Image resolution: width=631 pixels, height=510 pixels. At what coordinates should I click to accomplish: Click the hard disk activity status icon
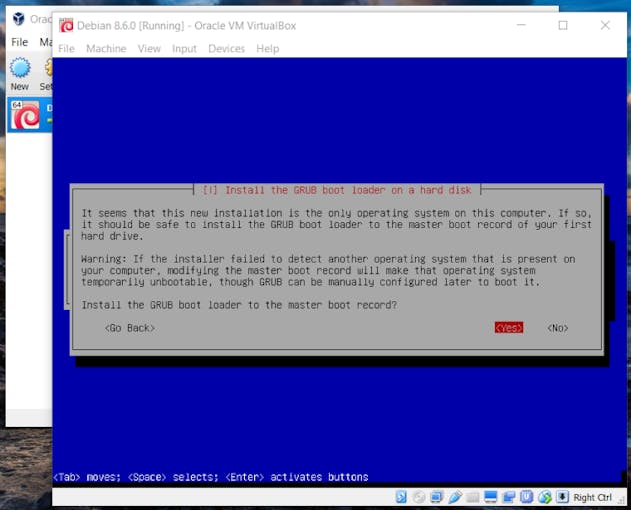point(401,497)
